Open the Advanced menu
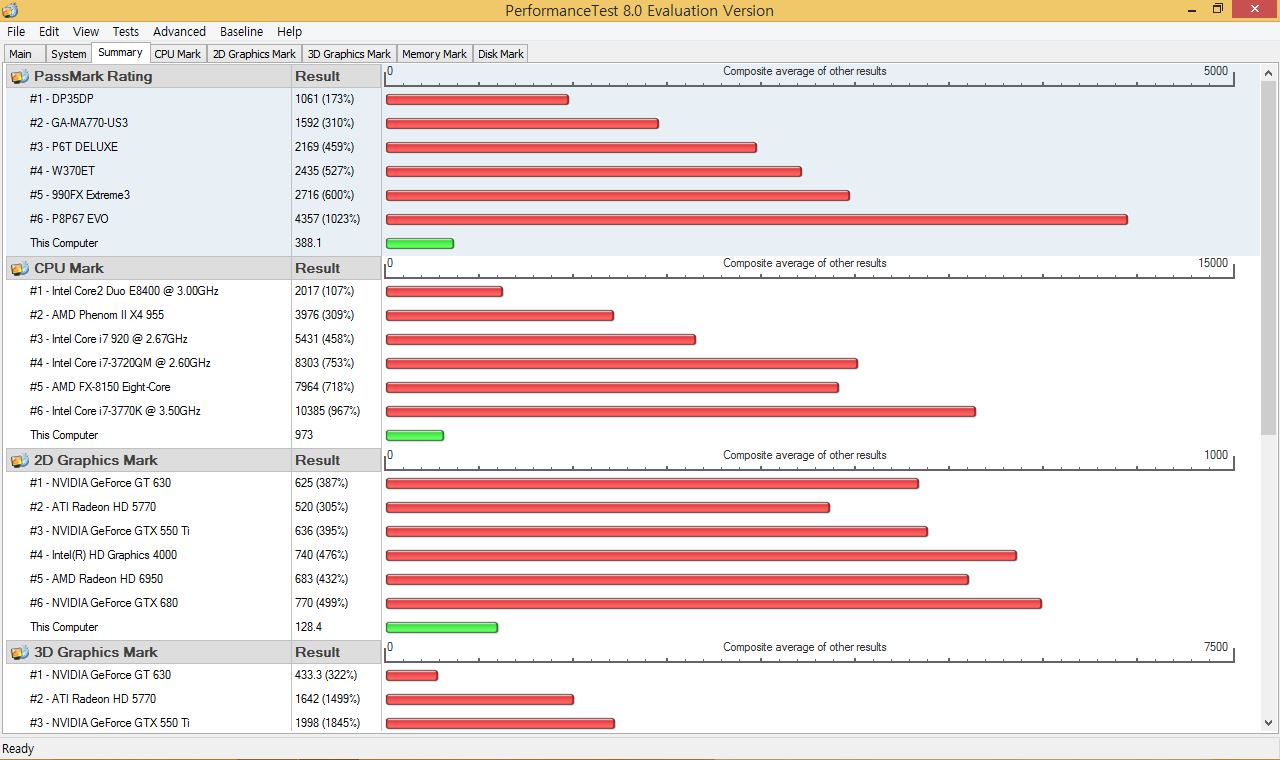Viewport: 1280px width, 760px height. pos(179,32)
